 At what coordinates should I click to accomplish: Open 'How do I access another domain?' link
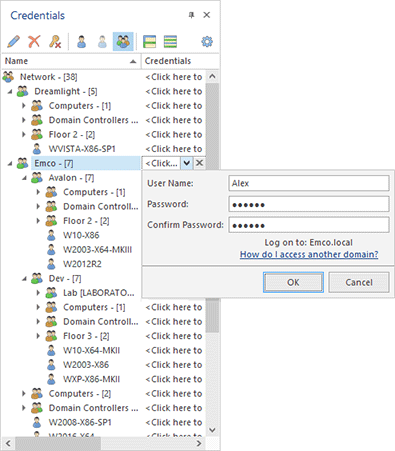309,254
